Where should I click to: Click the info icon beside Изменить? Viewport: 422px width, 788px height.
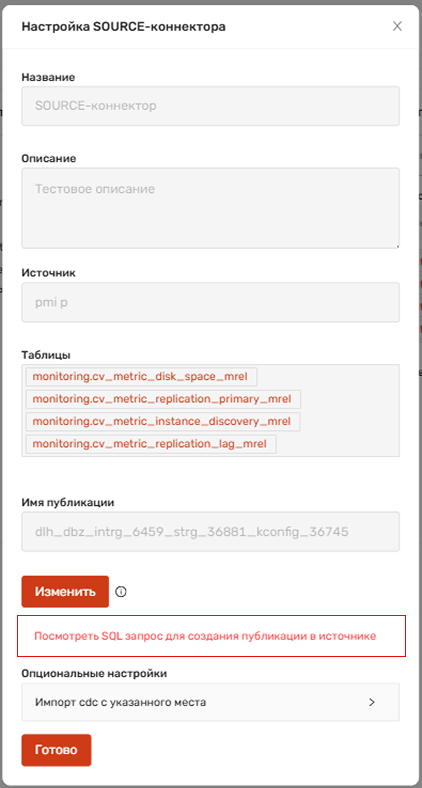click(x=121, y=592)
